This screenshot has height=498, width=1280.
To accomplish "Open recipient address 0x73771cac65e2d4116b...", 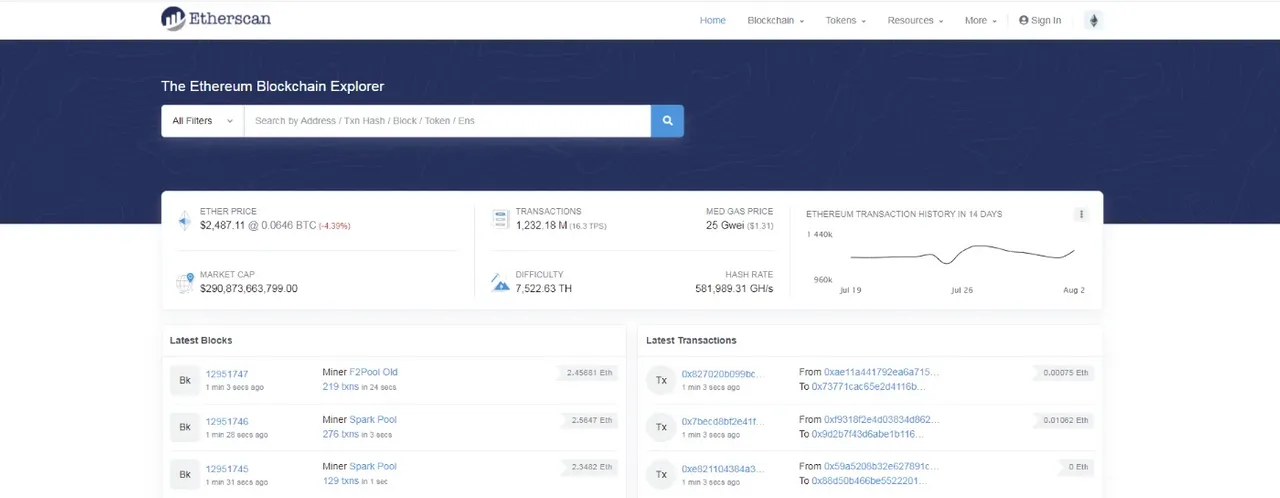I will point(868,386).
